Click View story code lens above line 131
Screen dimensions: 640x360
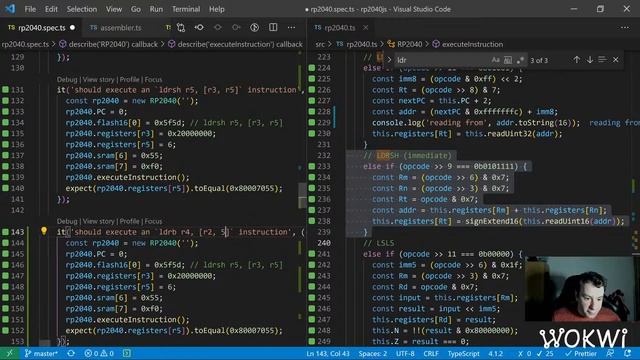tap(98, 79)
